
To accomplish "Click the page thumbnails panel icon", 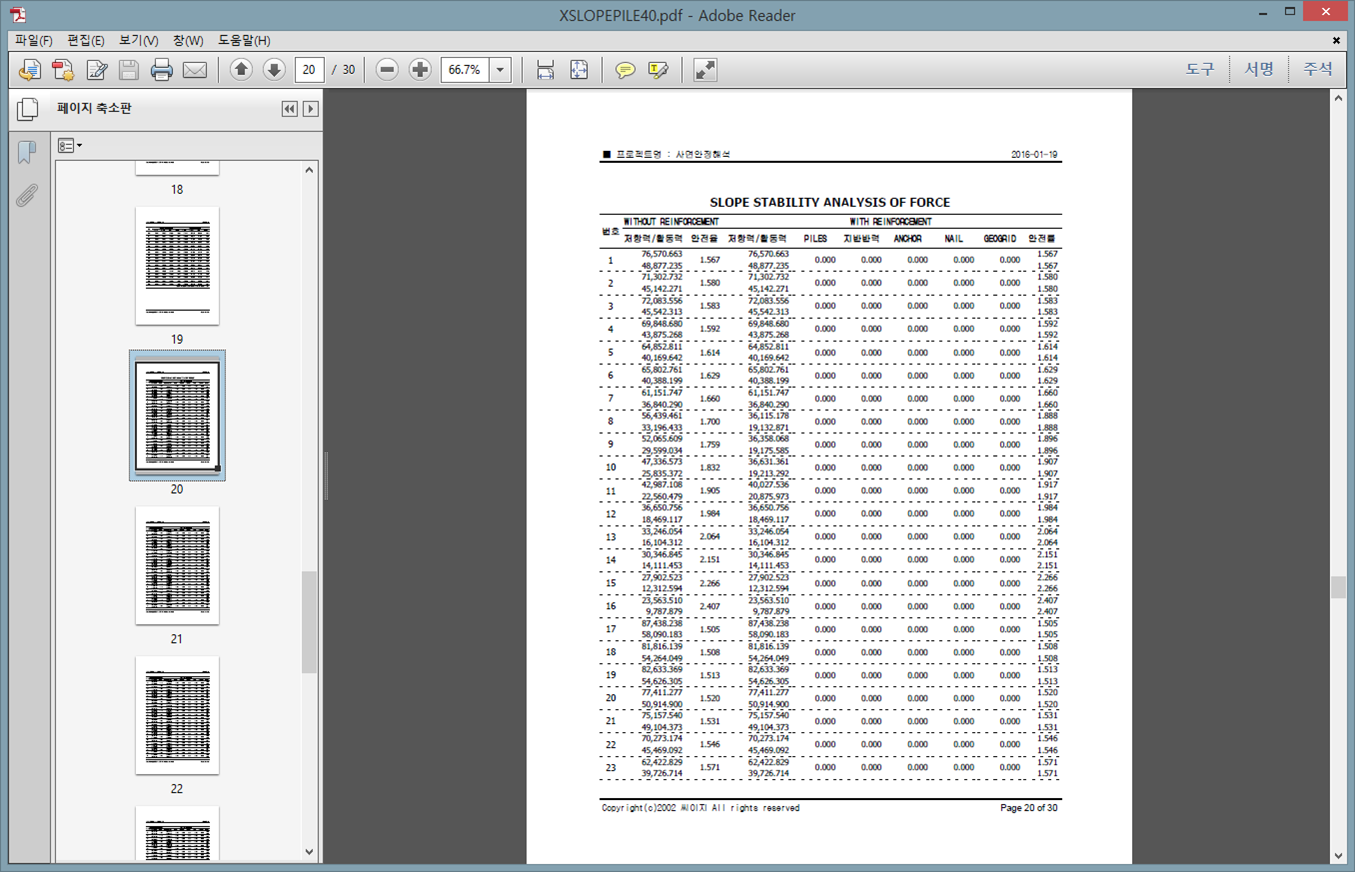I will (27, 109).
